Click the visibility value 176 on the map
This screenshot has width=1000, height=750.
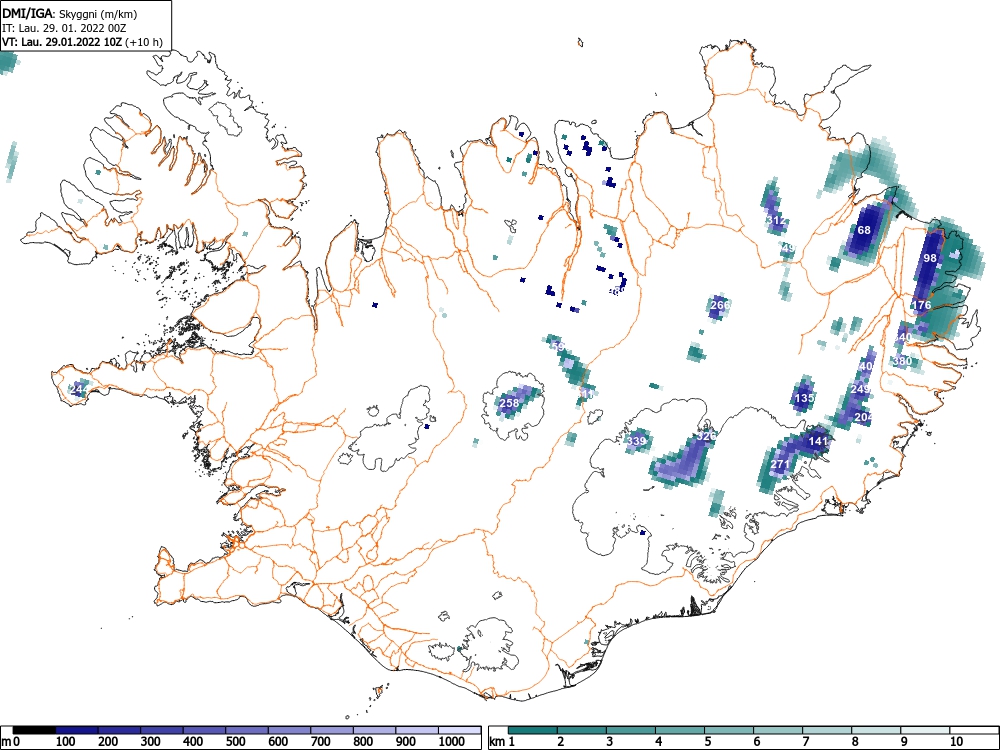coord(922,305)
